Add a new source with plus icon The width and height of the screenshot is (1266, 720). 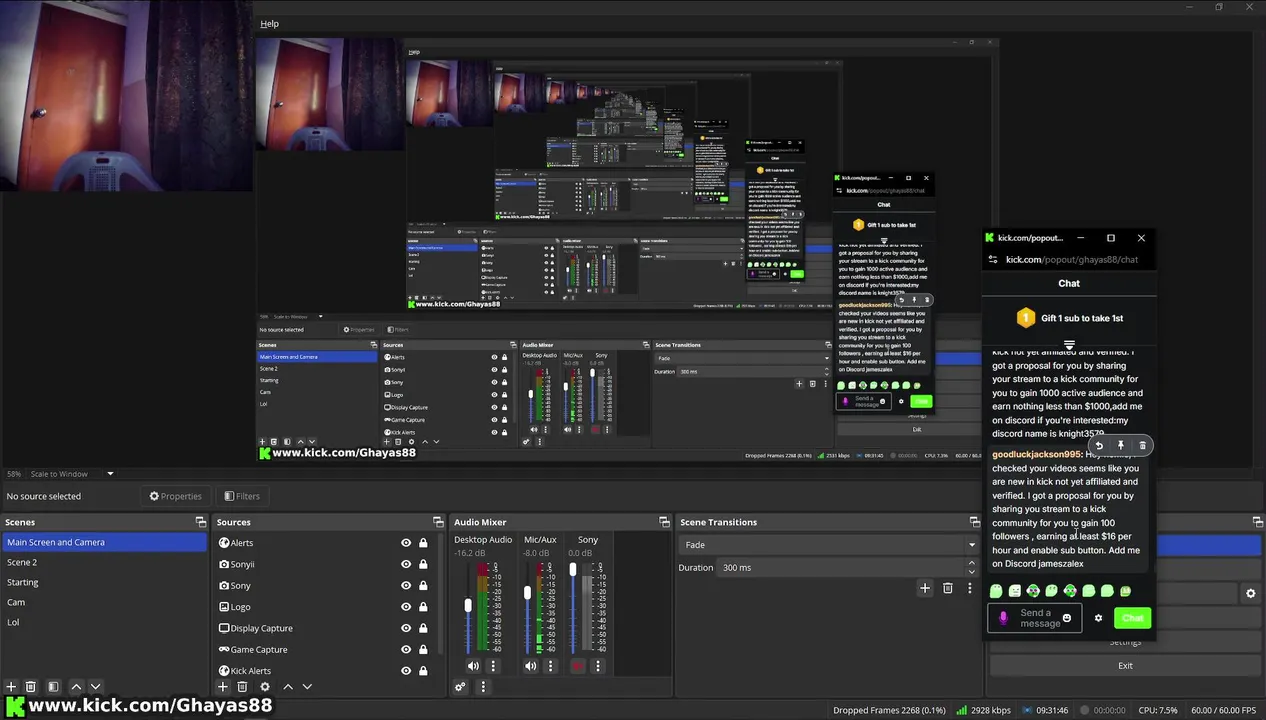tap(223, 687)
